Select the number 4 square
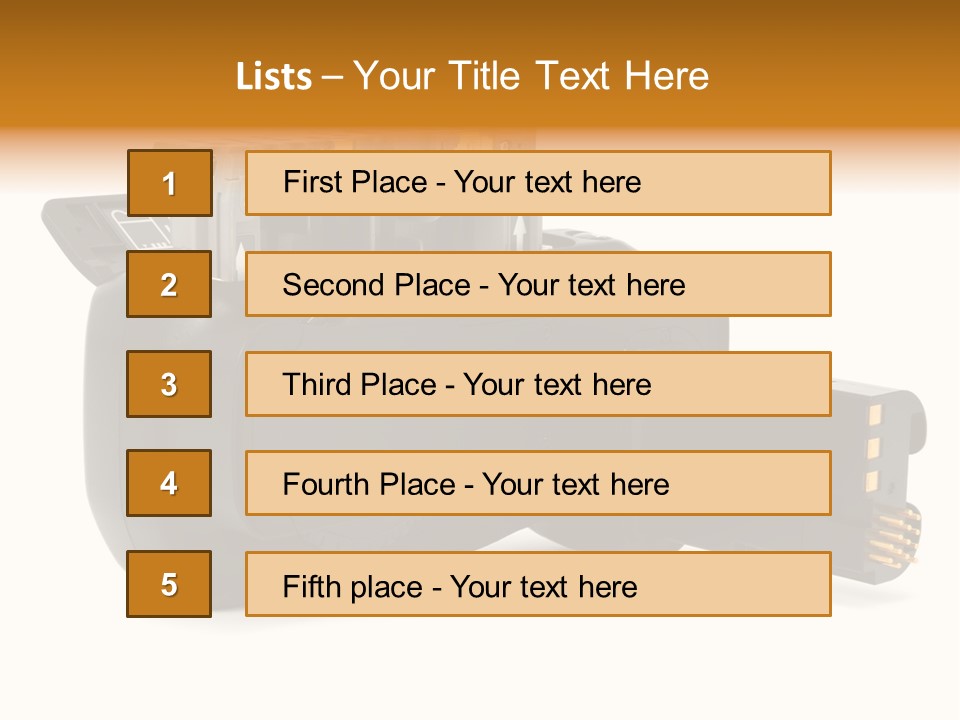The image size is (960, 720). (x=169, y=483)
